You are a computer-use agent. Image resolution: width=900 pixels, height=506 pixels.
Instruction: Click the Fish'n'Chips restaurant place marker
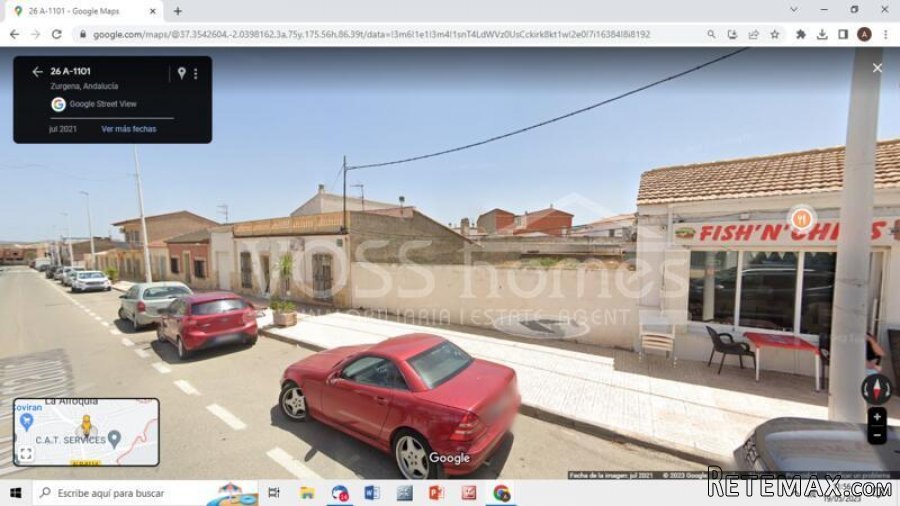tap(801, 219)
